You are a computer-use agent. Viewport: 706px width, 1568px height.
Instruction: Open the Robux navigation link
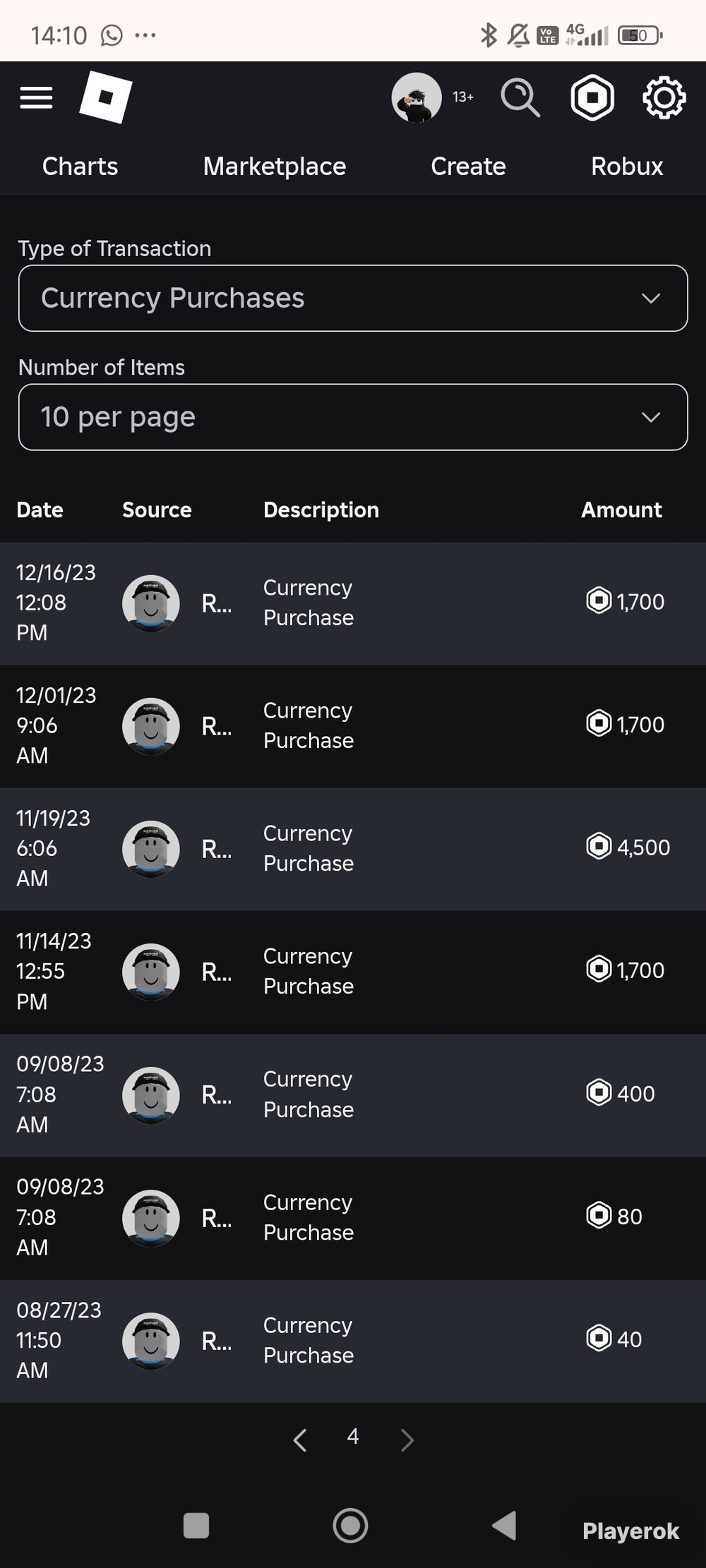click(627, 167)
